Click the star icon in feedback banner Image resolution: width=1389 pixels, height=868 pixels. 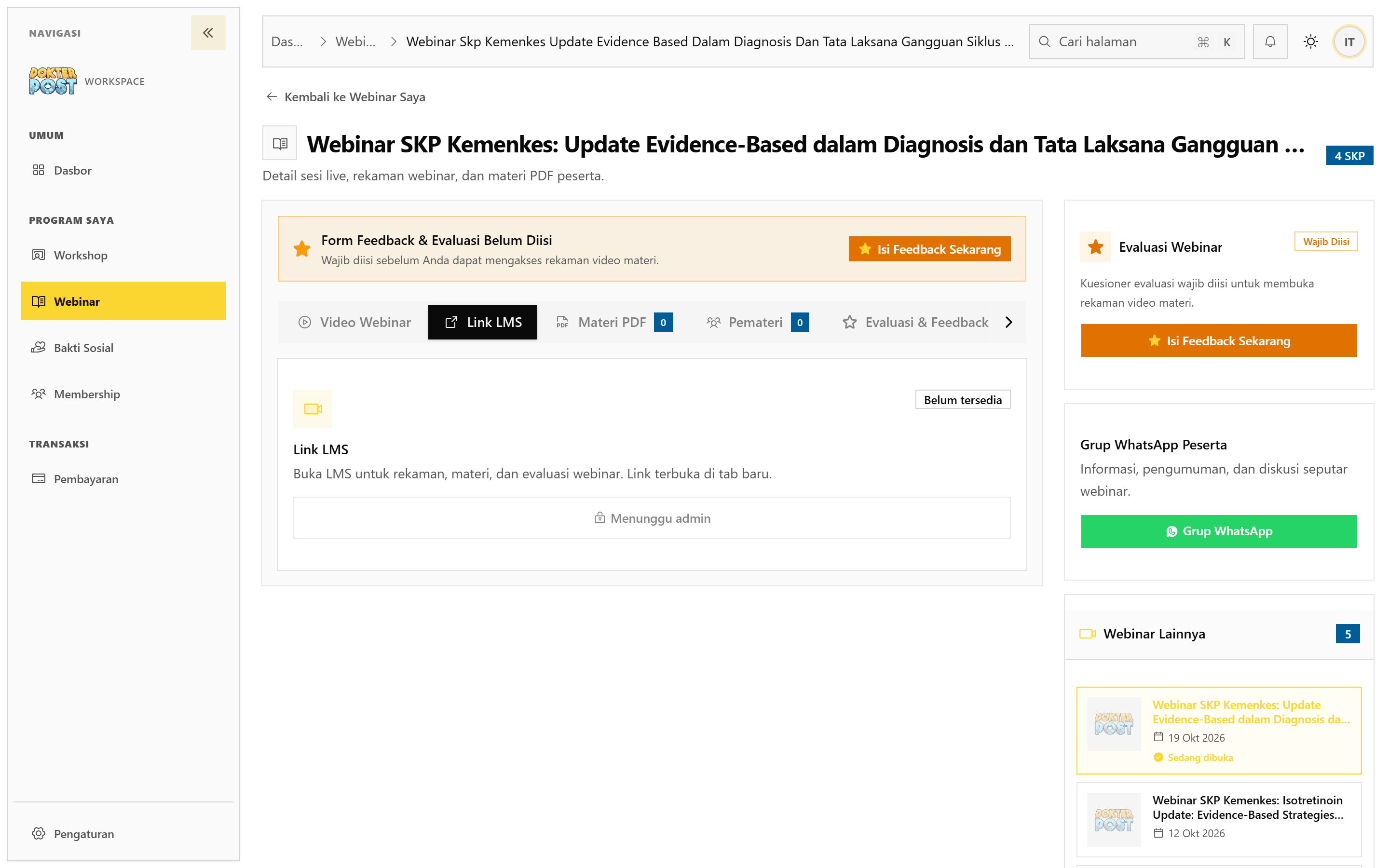(302, 248)
